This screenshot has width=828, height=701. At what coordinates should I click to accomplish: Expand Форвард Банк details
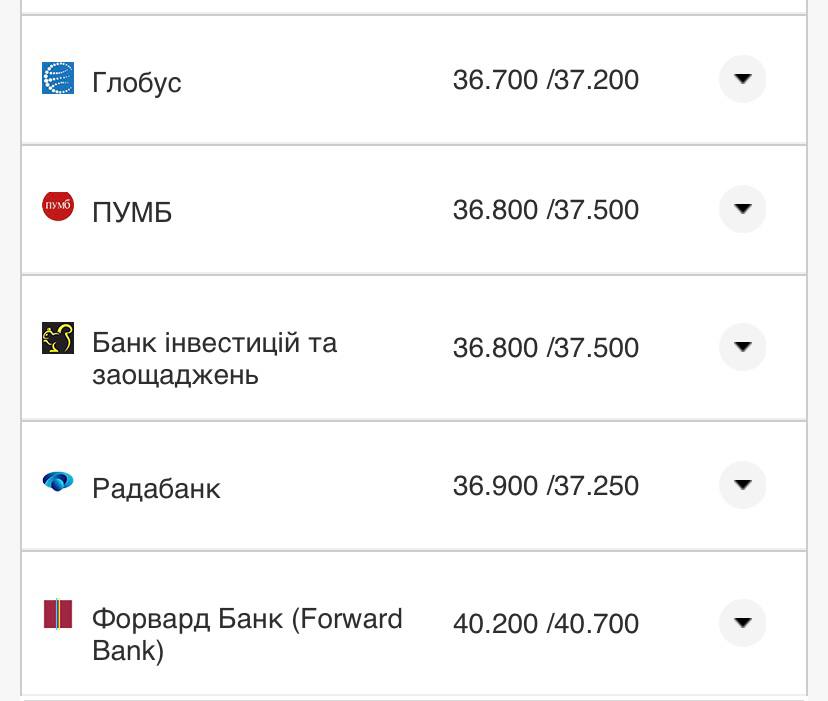(742, 621)
